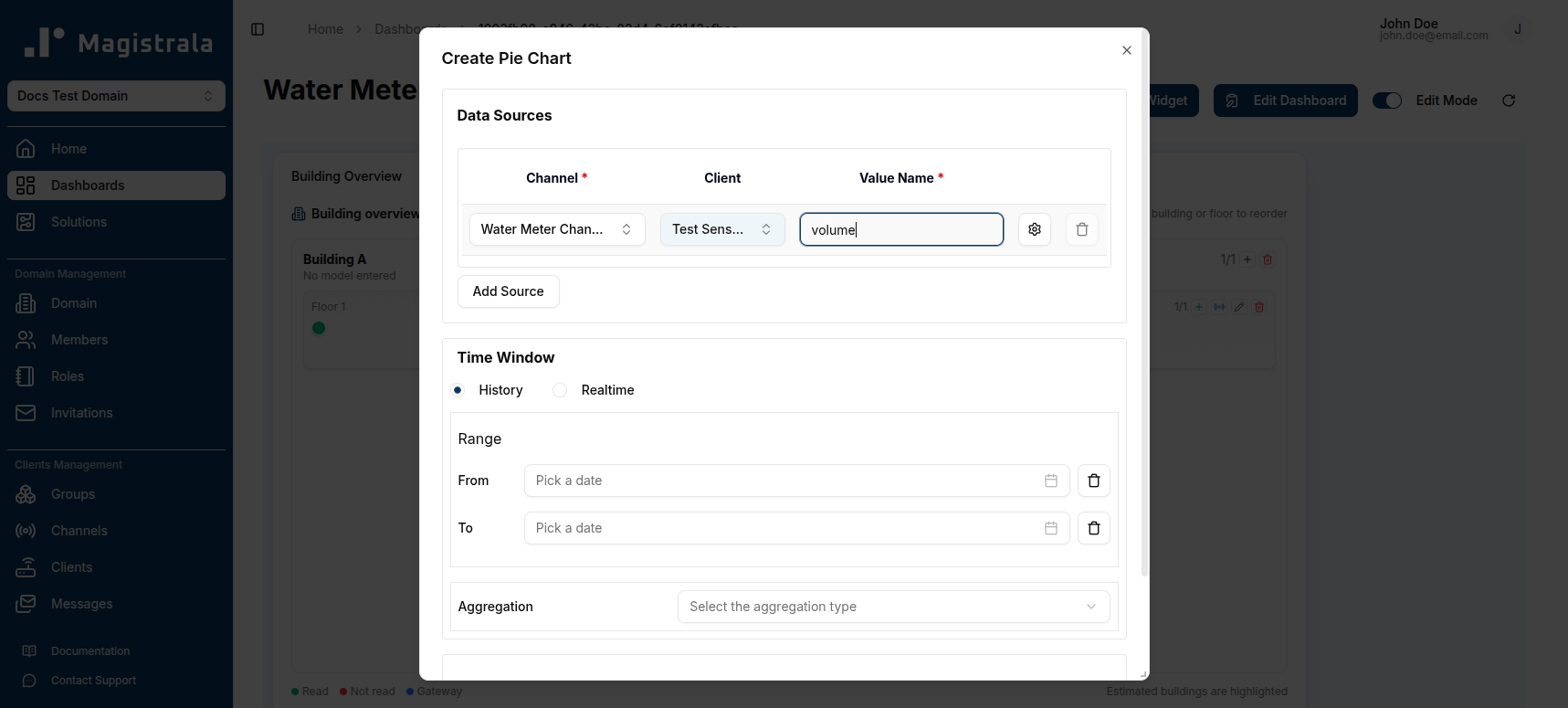Click the Home sidebar icon
Screen dimensions: 1568x708
tap(26, 149)
